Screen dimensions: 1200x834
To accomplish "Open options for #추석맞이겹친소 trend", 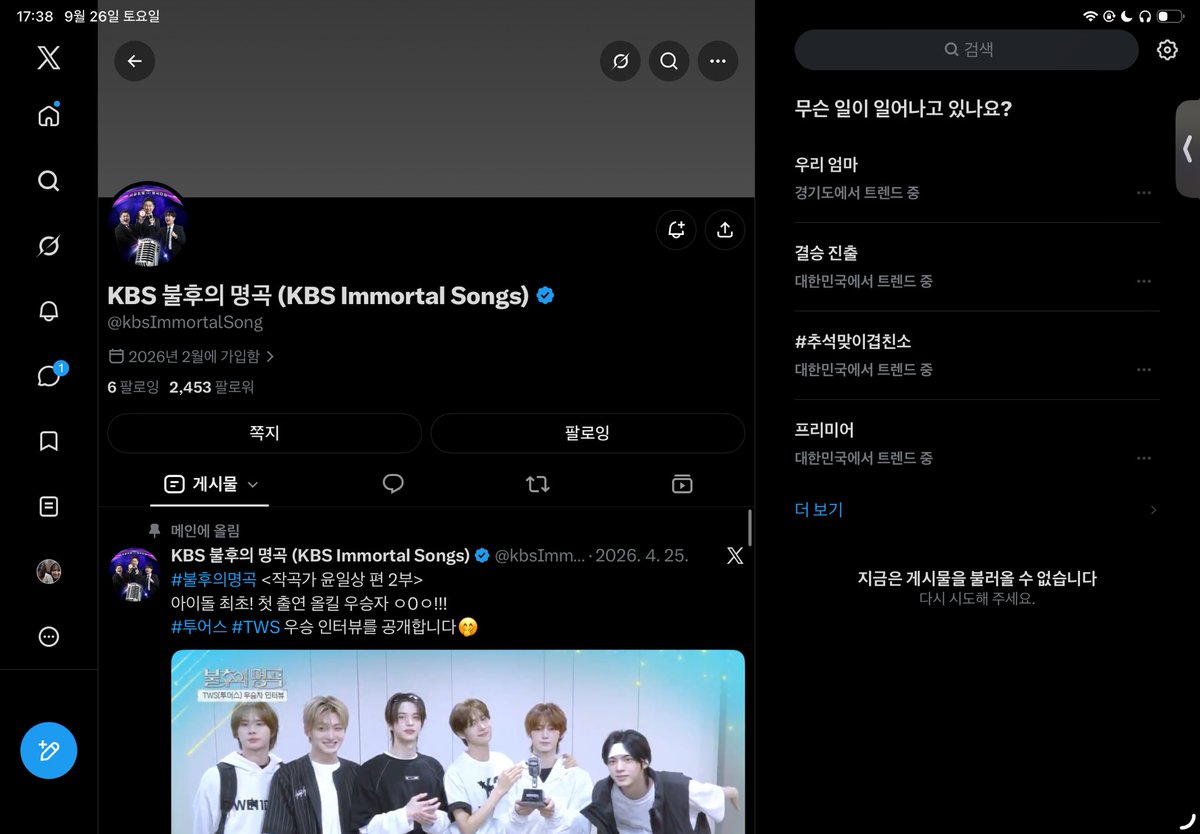I will tap(1144, 370).
